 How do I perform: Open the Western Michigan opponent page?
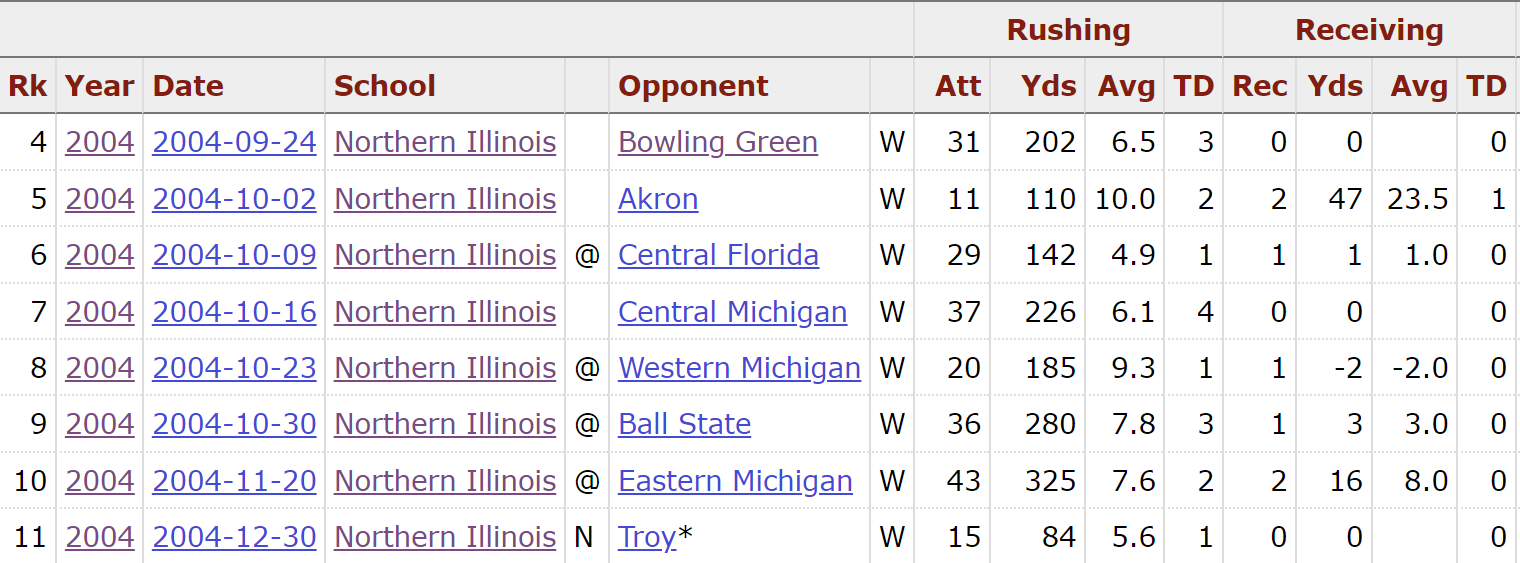(739, 368)
